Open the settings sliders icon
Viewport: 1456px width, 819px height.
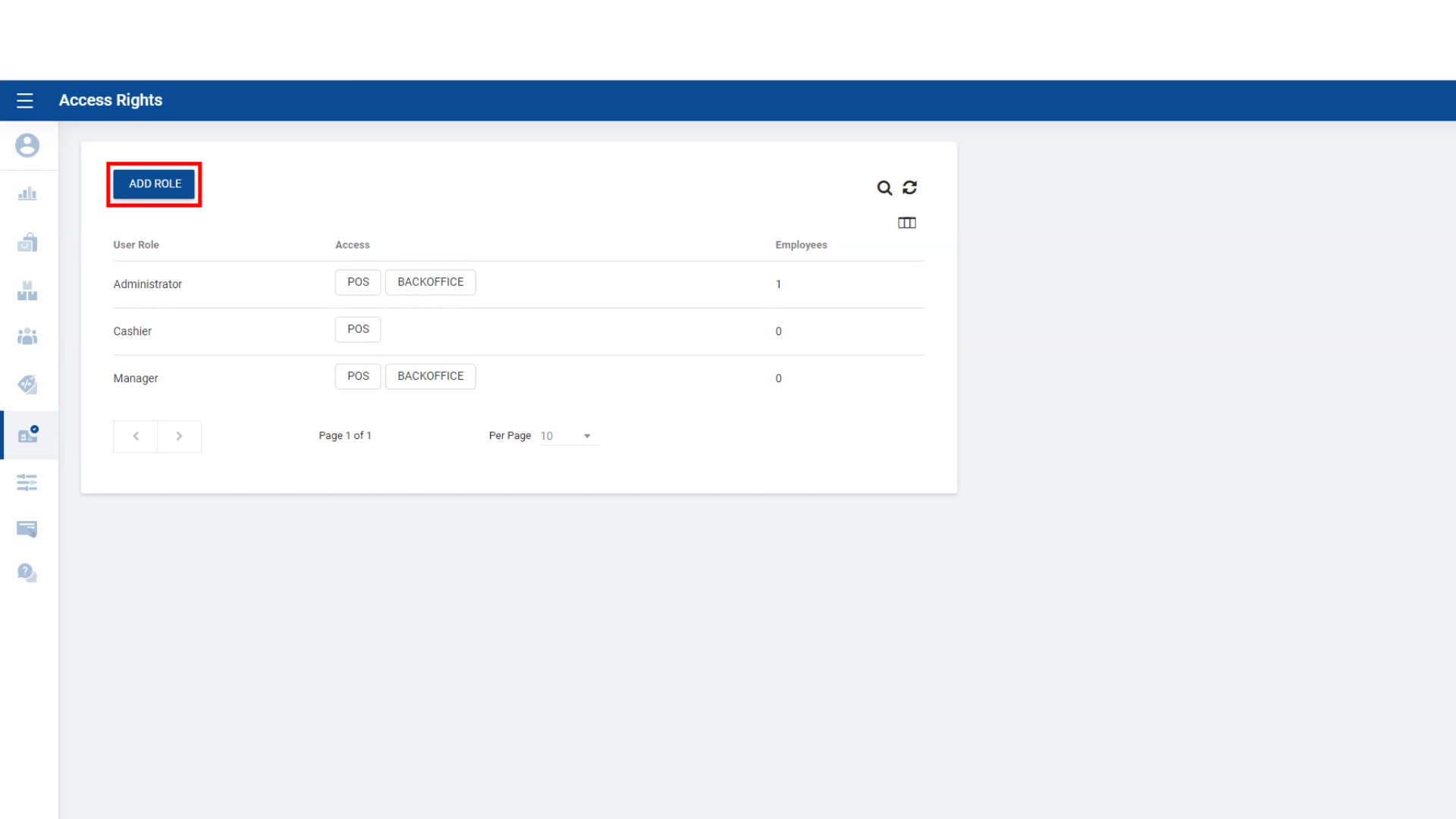tap(27, 482)
